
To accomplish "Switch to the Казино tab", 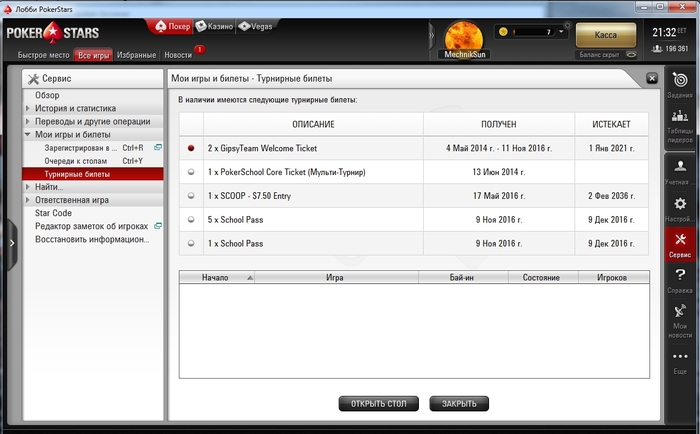I will pos(214,26).
